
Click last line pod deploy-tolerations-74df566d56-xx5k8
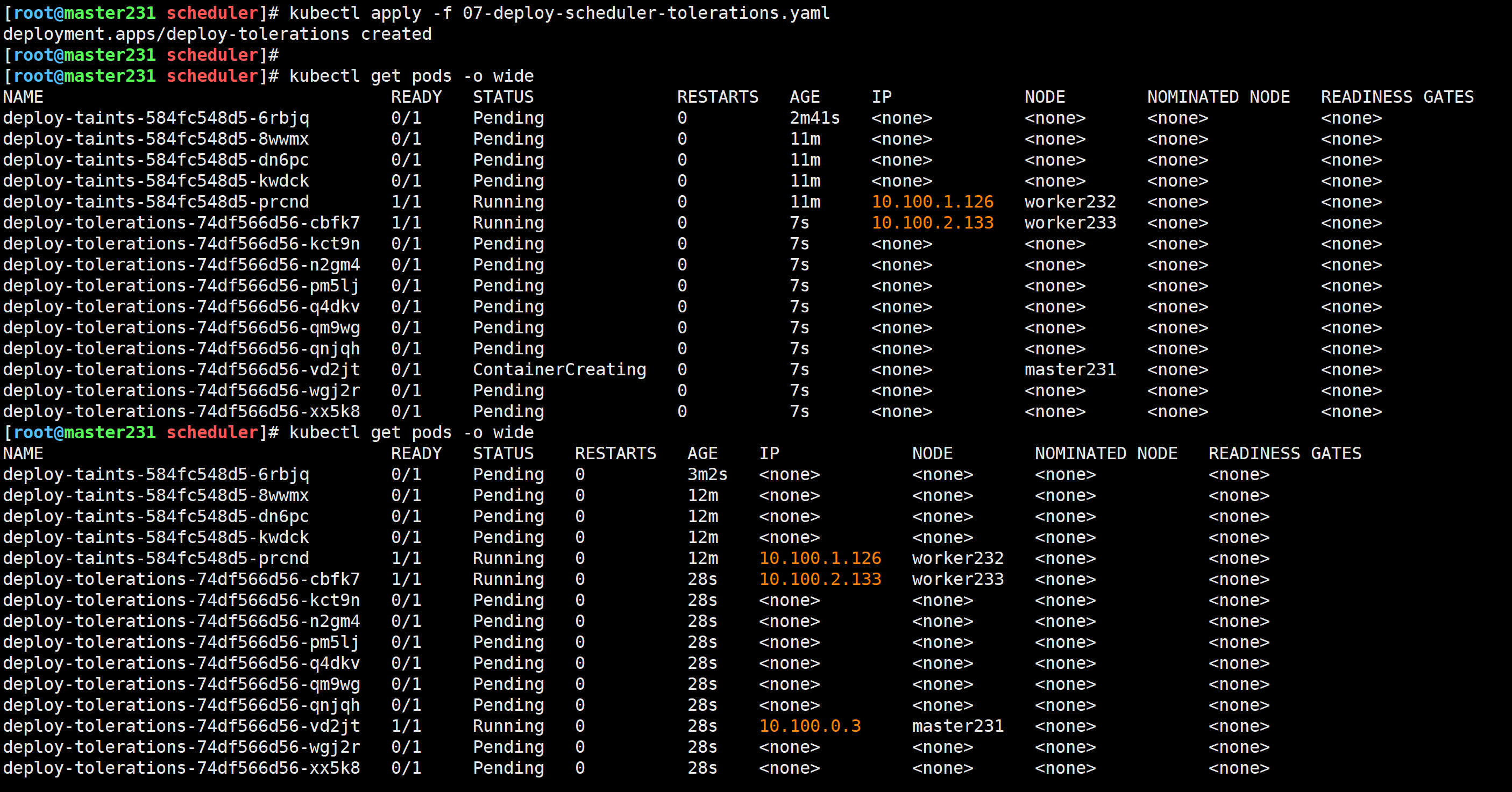coord(181,768)
